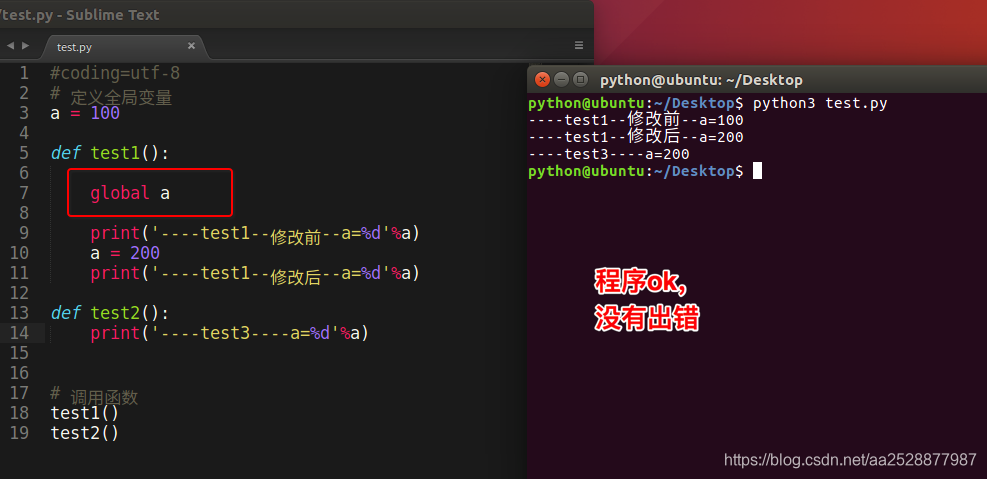Click terminal output ----test3----a=200
This screenshot has height=479, width=987.
609,154
